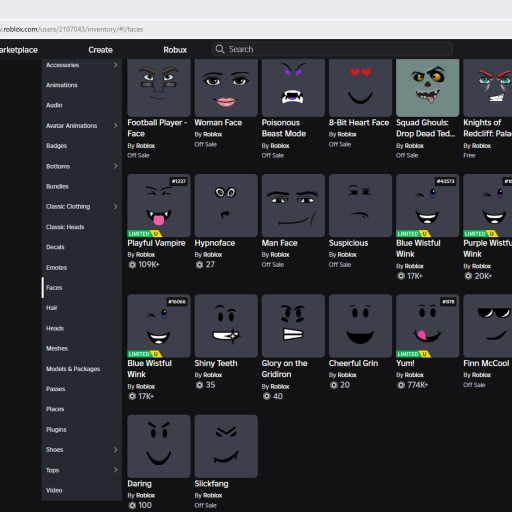Expand the Avatar Animations submenu arrow
The width and height of the screenshot is (512, 512).
[x=115, y=125]
